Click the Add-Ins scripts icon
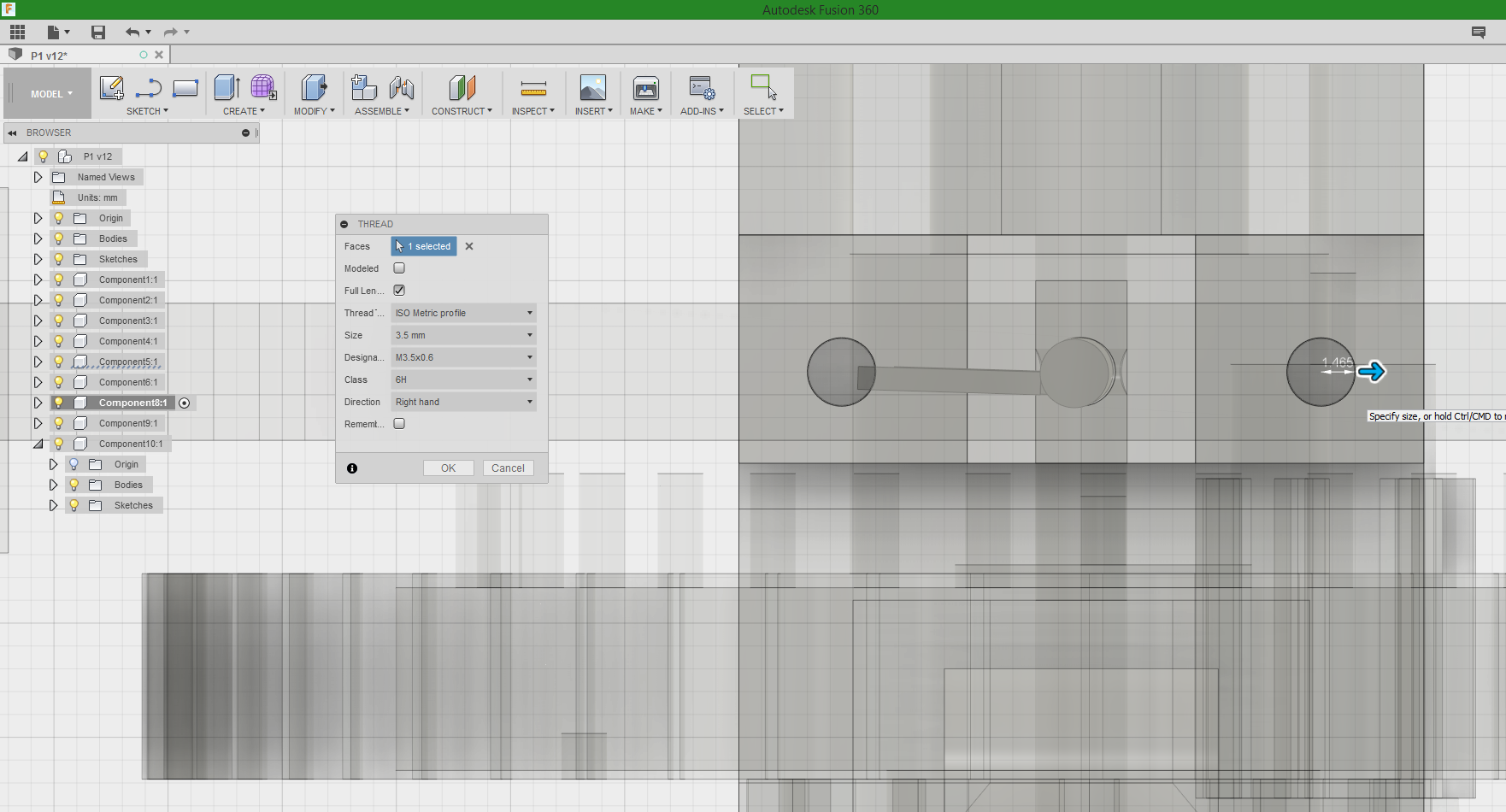The width and height of the screenshot is (1506, 812). pyautogui.click(x=702, y=87)
